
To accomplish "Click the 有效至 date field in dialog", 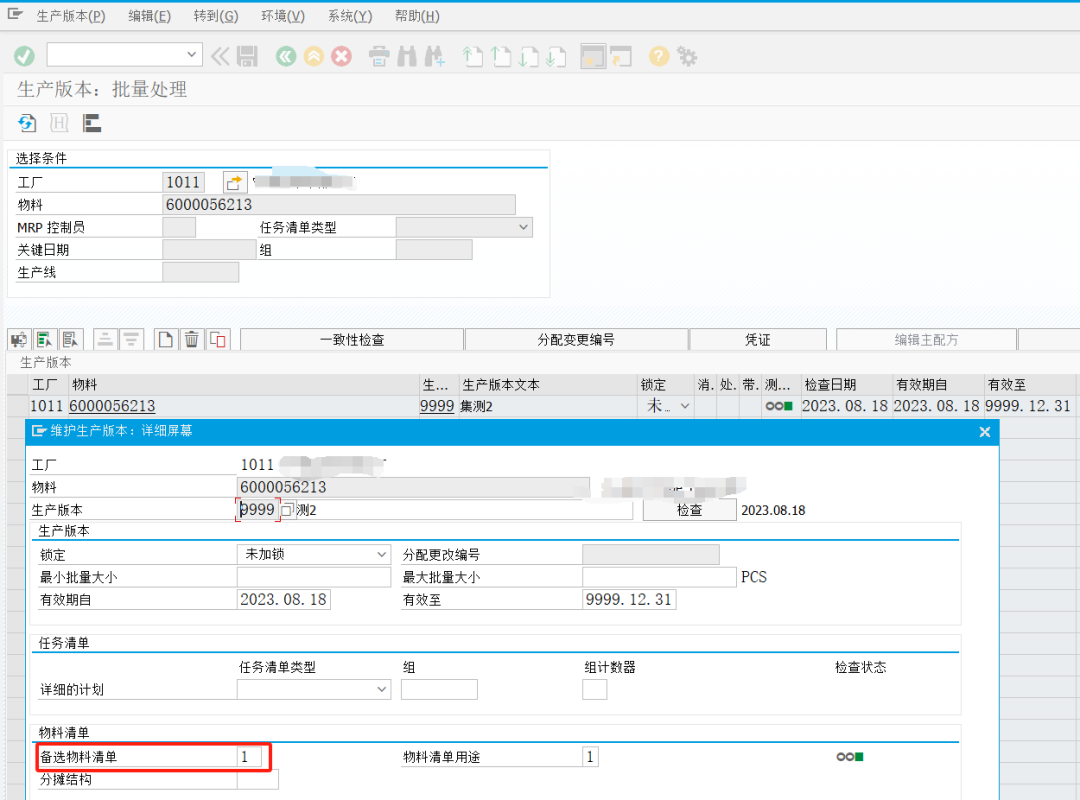I will pos(629,599).
